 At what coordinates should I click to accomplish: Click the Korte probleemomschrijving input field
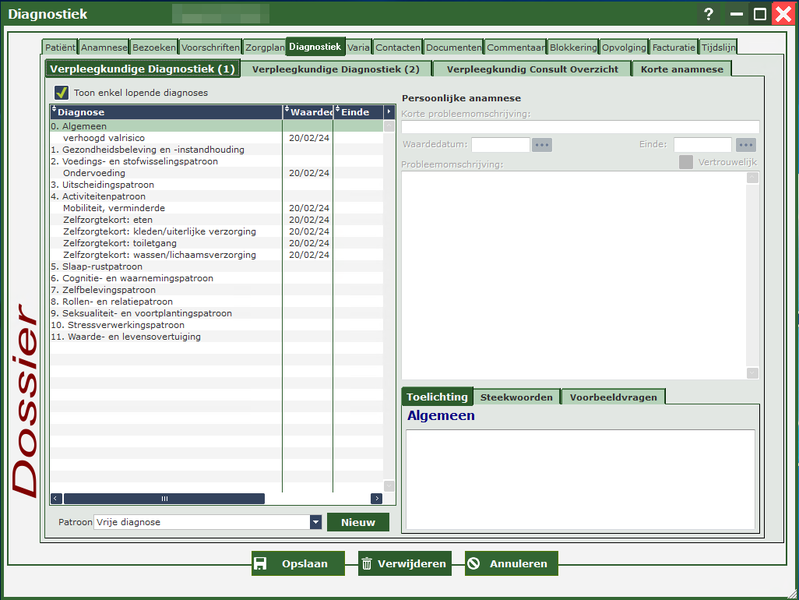click(x=579, y=127)
